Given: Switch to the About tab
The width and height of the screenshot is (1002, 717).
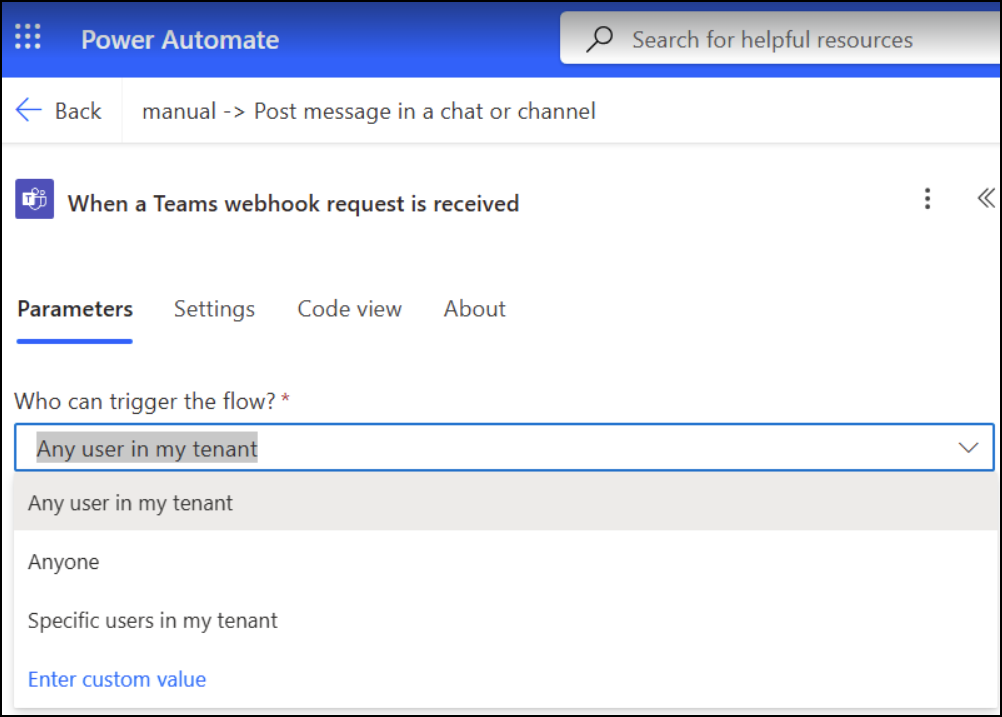Looking at the screenshot, I should tap(475, 309).
